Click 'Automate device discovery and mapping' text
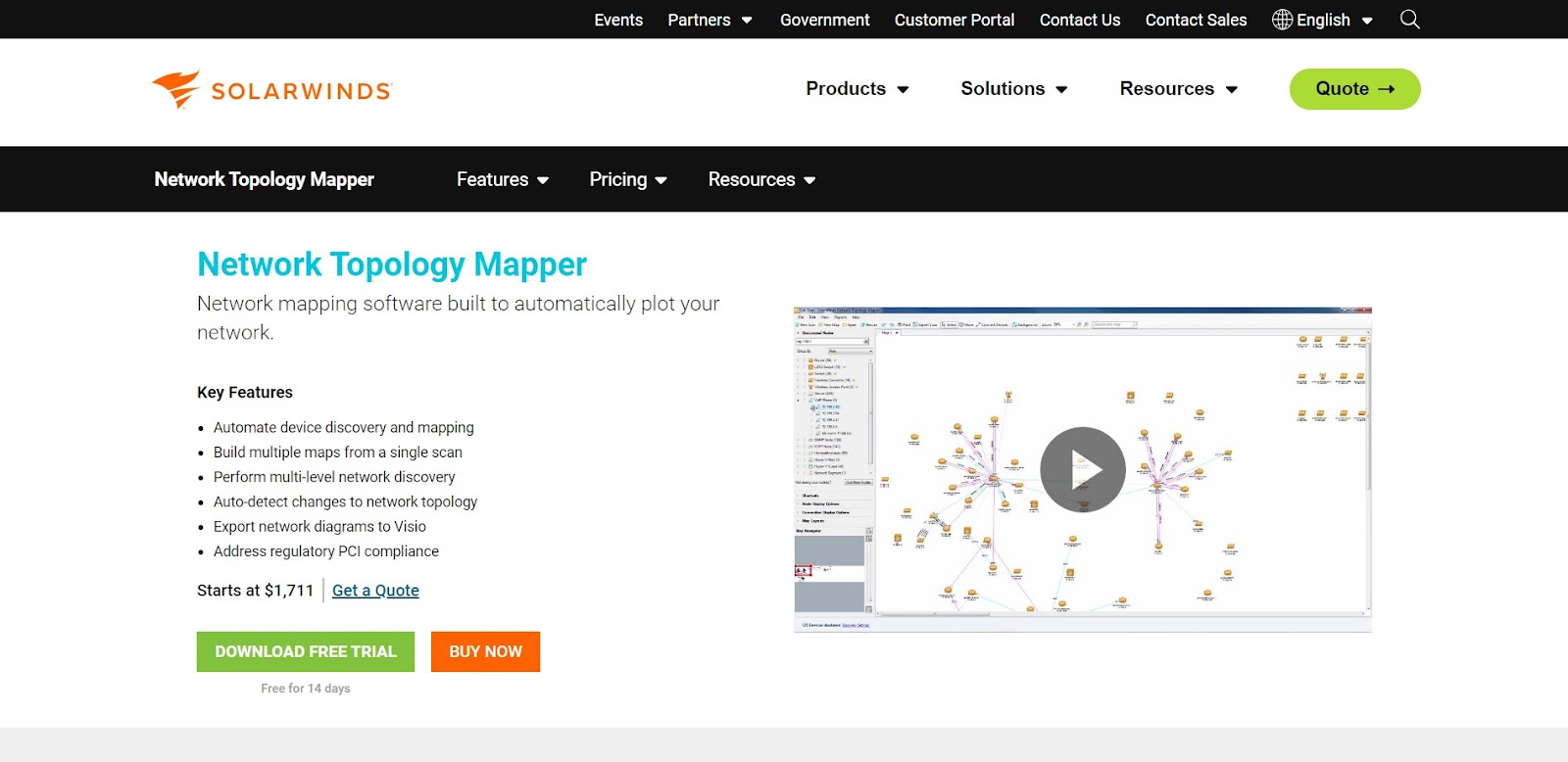The height and width of the screenshot is (762, 1568). [x=344, y=428]
